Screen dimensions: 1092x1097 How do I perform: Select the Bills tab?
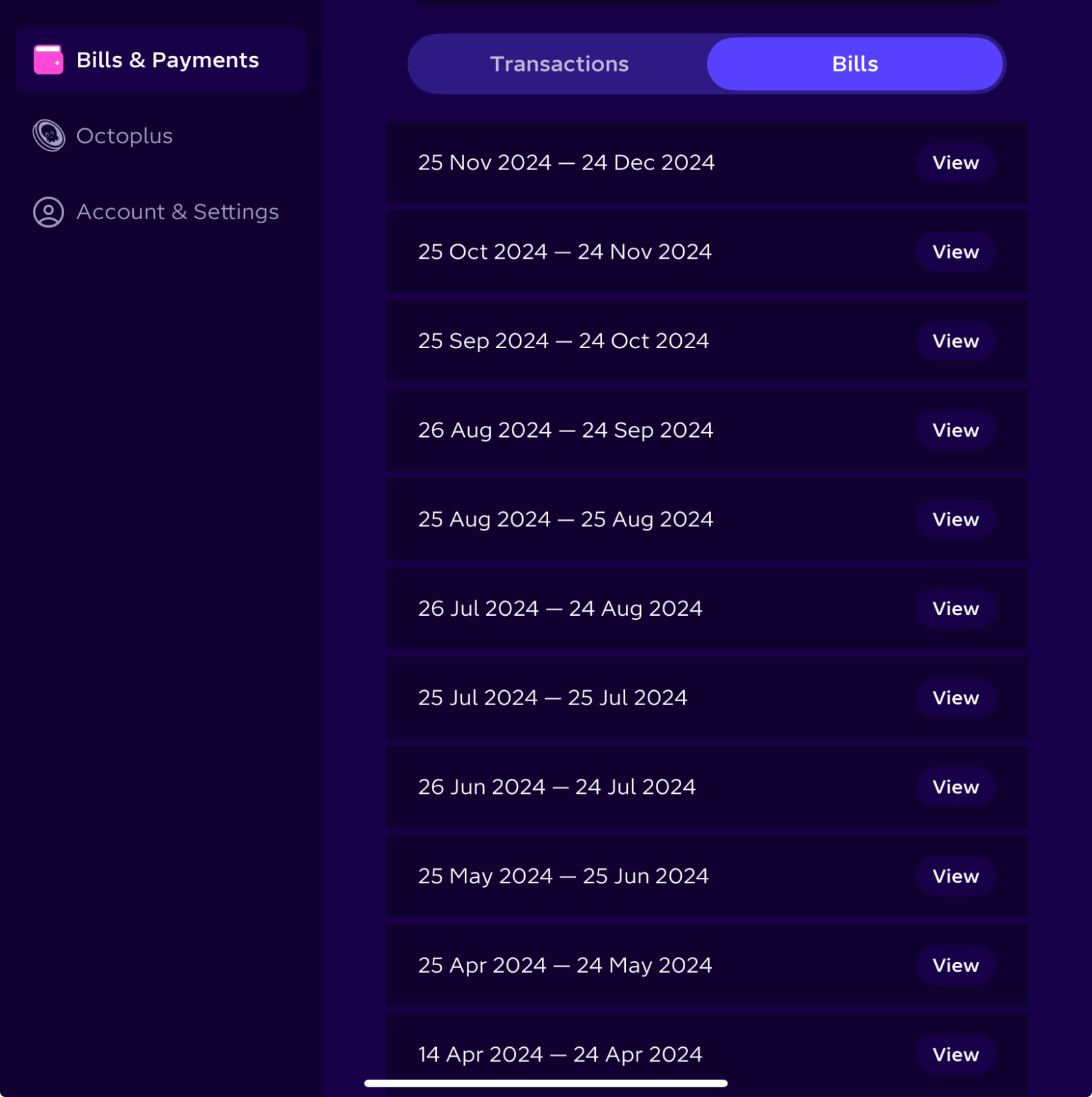click(854, 64)
